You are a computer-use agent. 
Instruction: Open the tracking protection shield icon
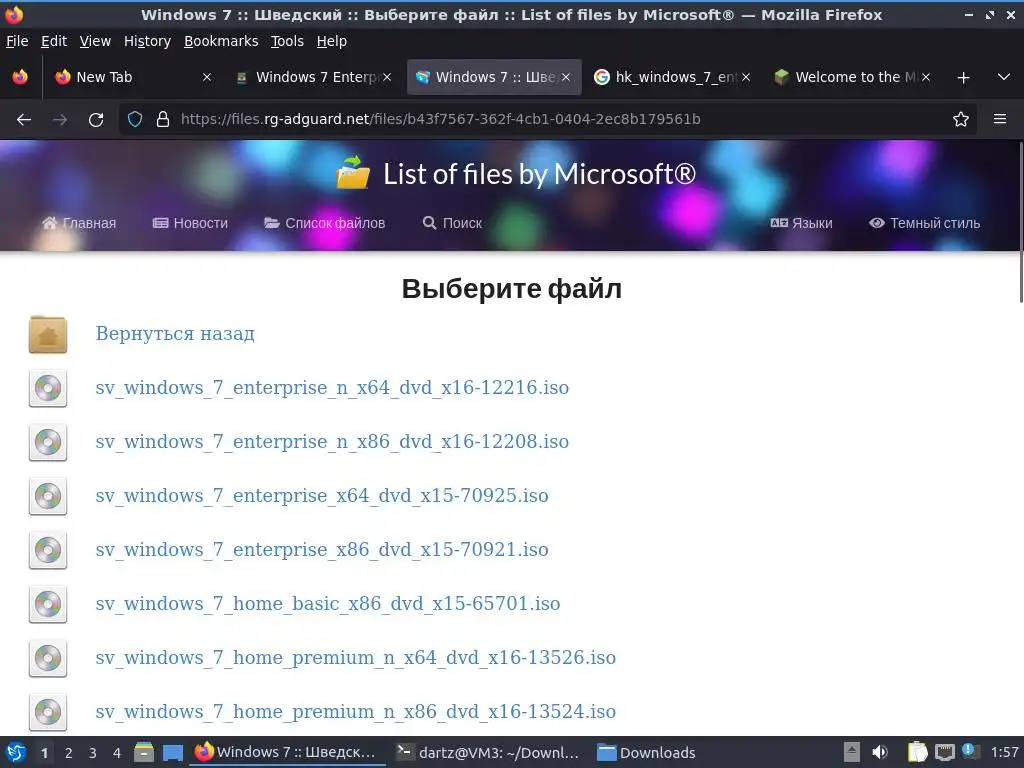[x=135, y=120]
